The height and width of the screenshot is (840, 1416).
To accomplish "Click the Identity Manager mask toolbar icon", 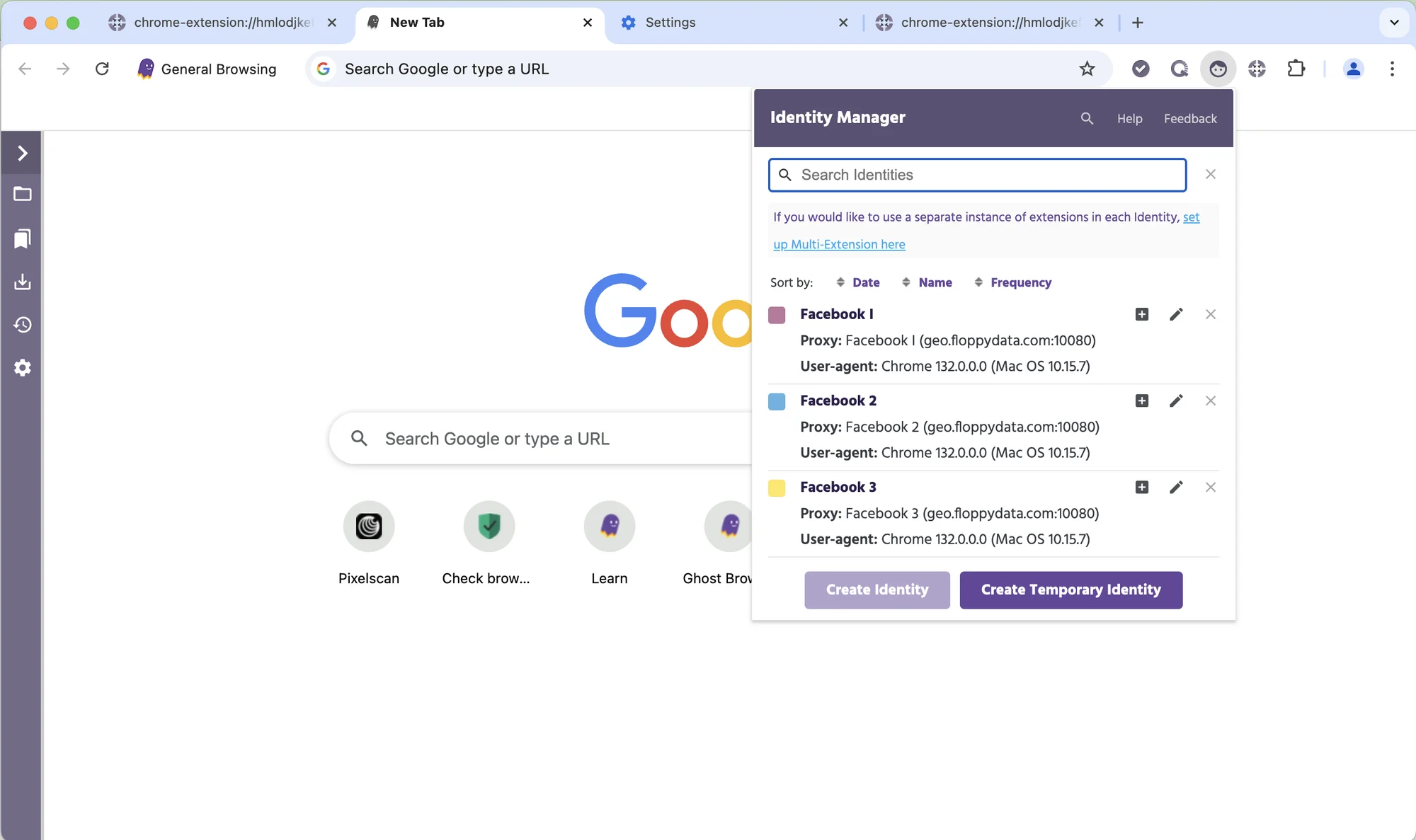I will click(1218, 69).
